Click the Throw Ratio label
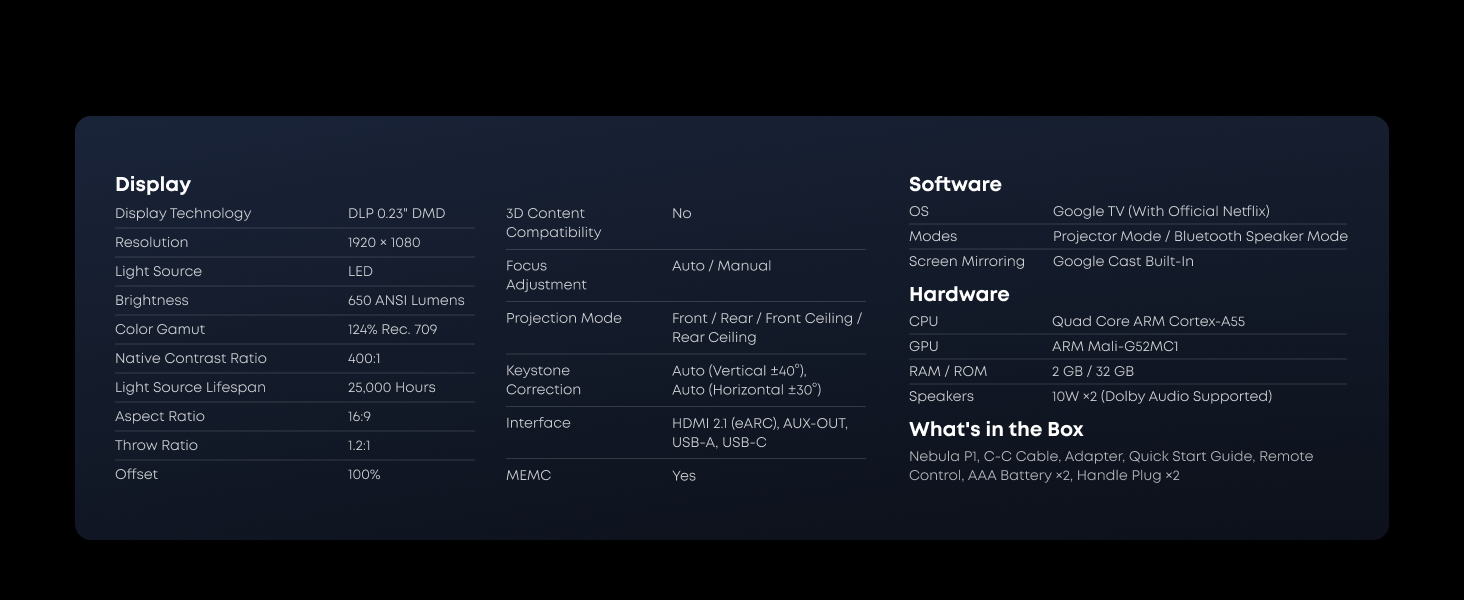 pos(156,445)
